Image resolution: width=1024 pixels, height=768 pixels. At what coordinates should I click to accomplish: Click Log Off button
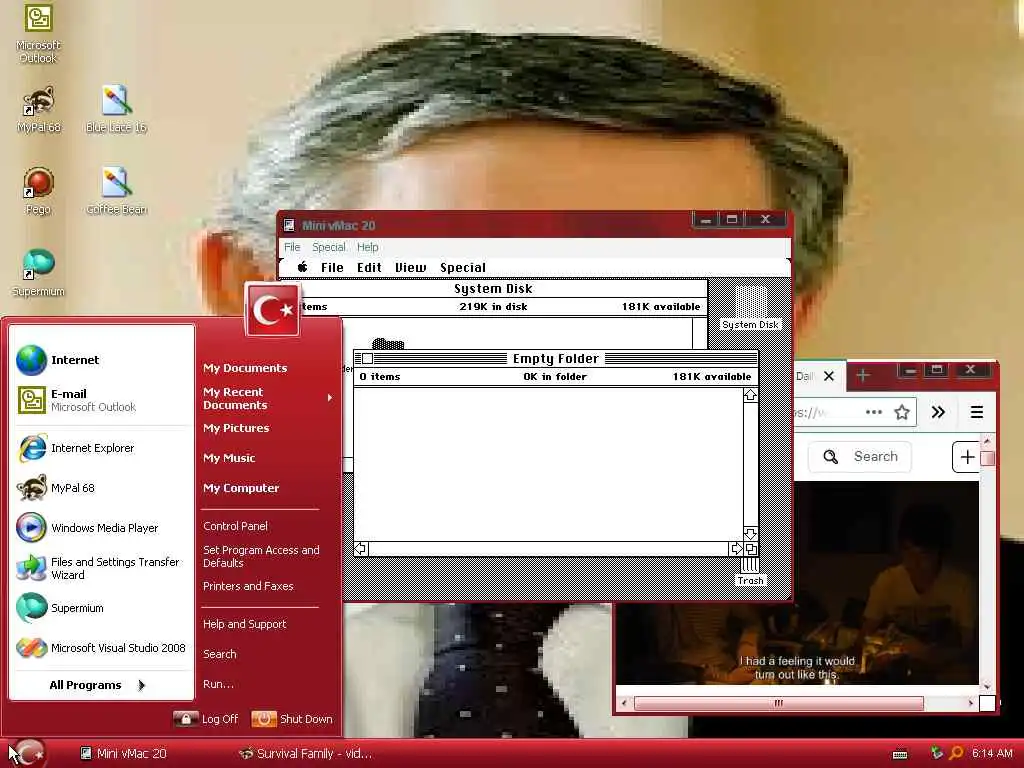[206, 718]
